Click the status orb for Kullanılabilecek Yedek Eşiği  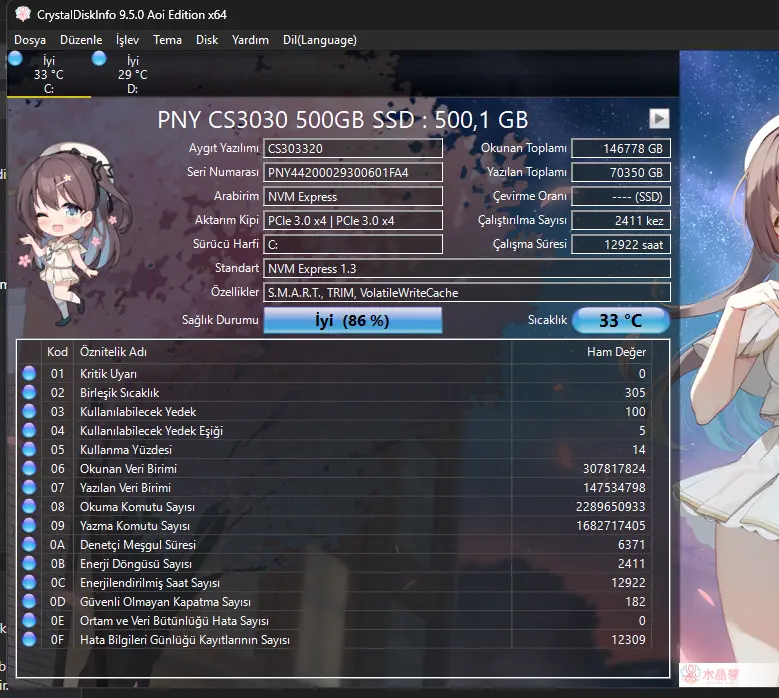pyautogui.click(x=29, y=430)
